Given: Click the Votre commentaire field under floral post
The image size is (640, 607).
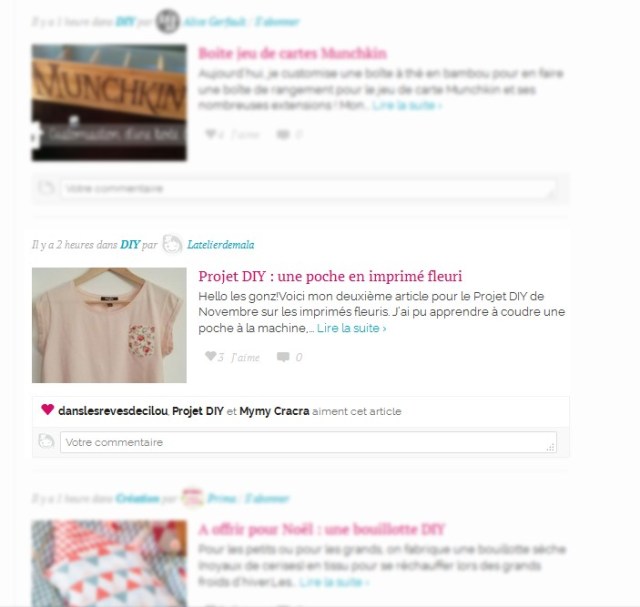Looking at the screenshot, I should (308, 442).
